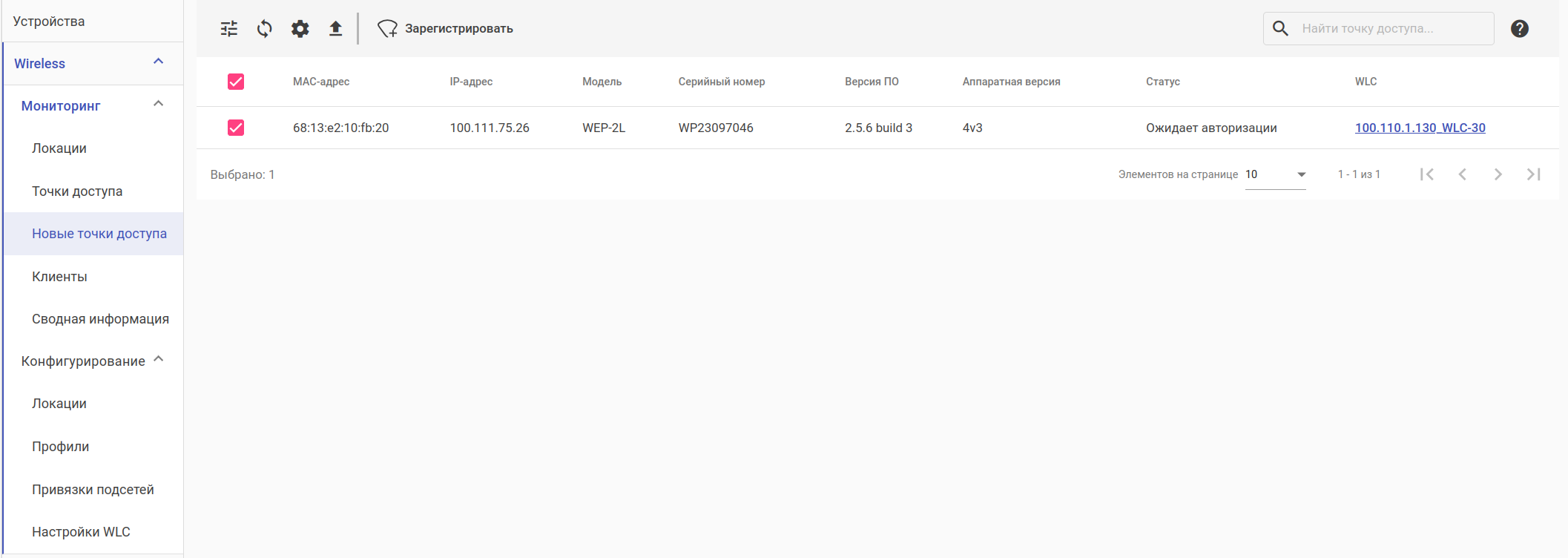Click the Зарегистрировать button
This screenshot has height=558, width=1568.
click(x=446, y=29)
